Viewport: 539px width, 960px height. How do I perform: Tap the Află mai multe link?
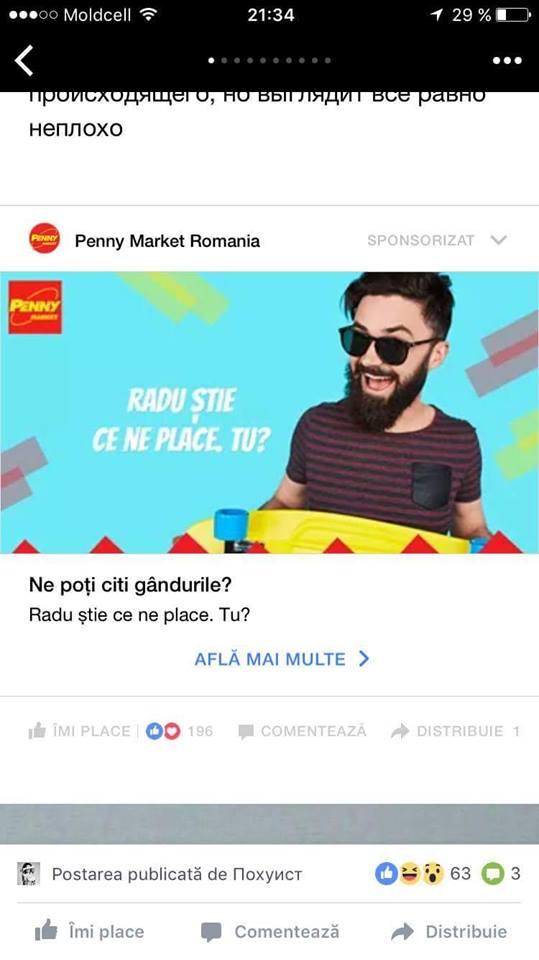(x=270, y=659)
